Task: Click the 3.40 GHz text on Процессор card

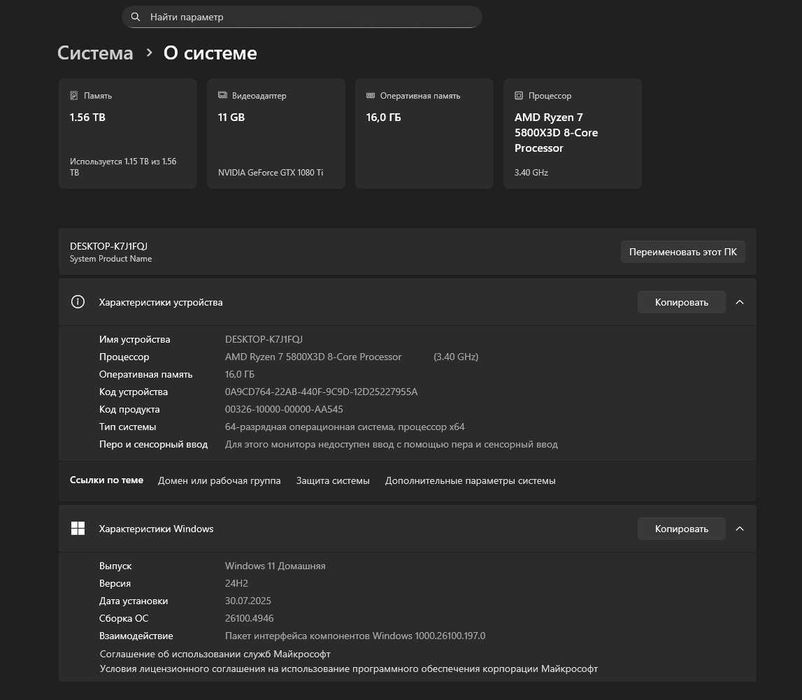Action: 531,172
